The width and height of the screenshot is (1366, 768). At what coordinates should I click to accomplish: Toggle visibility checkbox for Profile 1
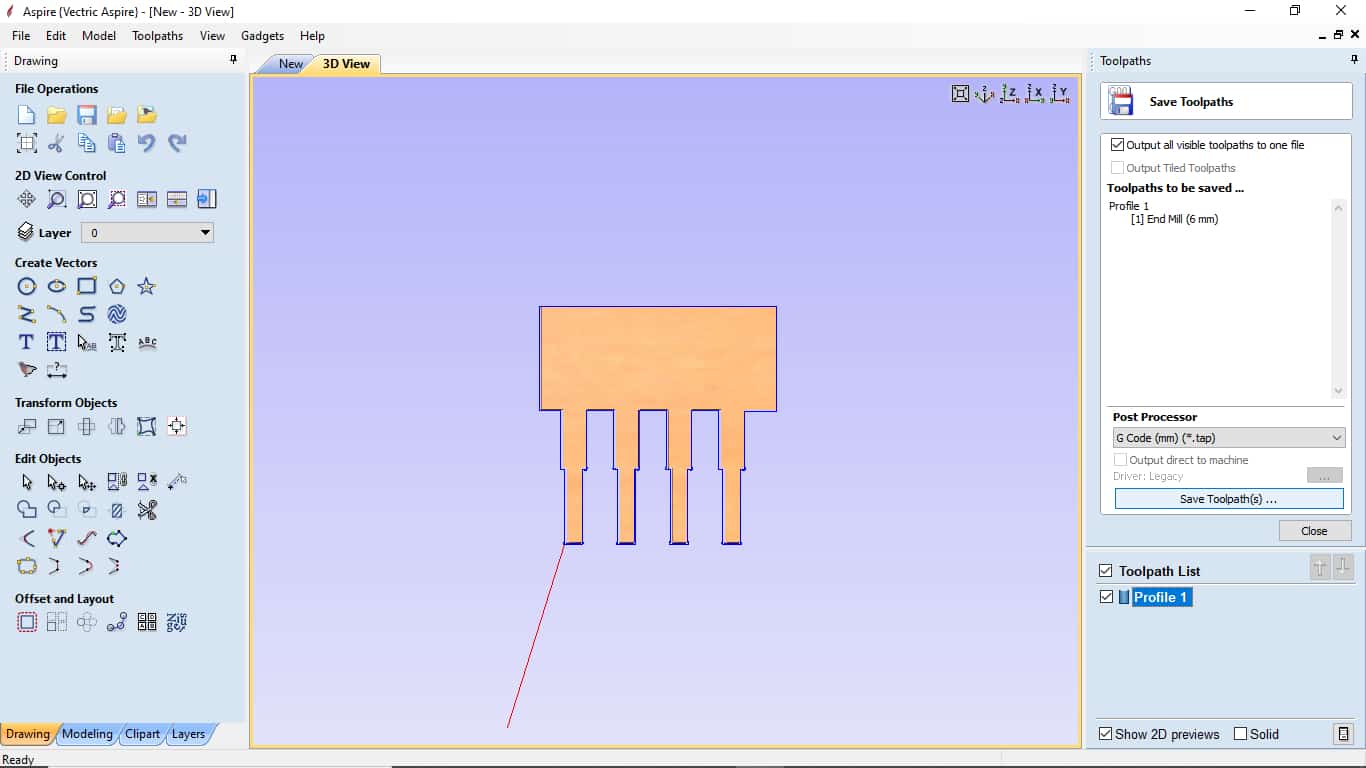click(x=1106, y=597)
